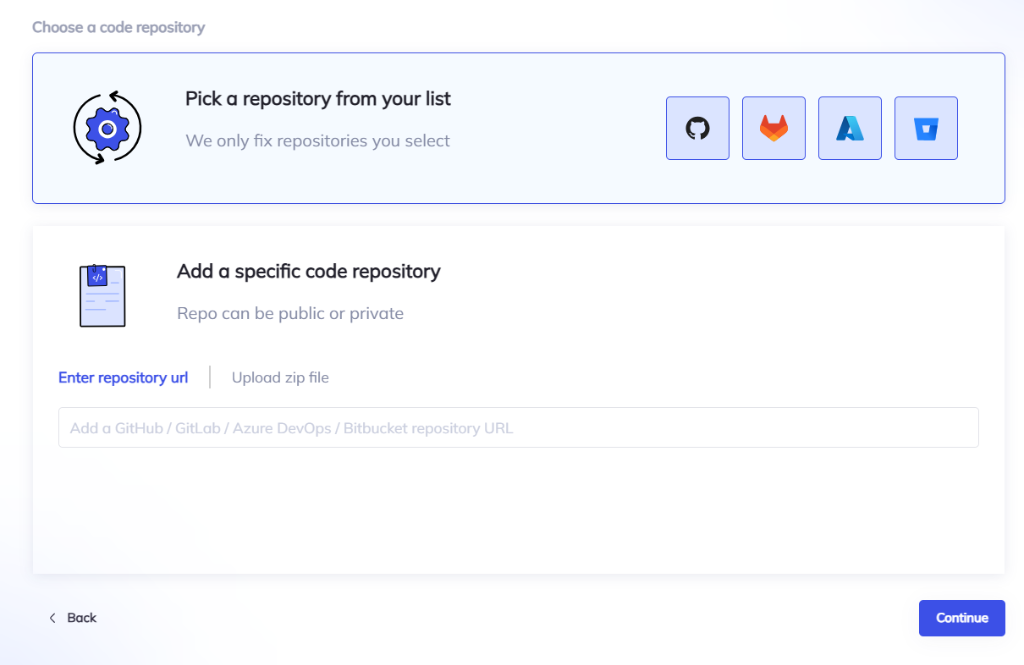Focus the repository URL input field
This screenshot has height=665, width=1024.
click(518, 428)
